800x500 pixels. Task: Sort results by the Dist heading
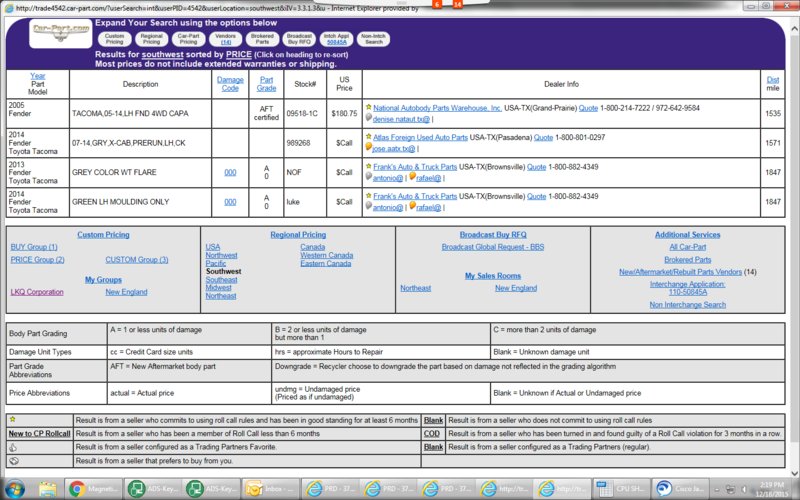point(773,80)
